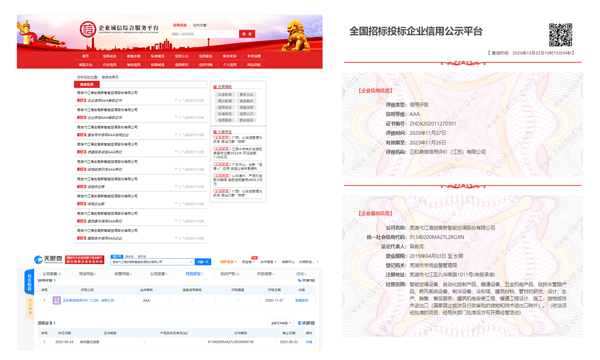Open the 详情 link in the certificate row
Image resolution: width=600 pixels, height=360 pixels.
[309, 342]
